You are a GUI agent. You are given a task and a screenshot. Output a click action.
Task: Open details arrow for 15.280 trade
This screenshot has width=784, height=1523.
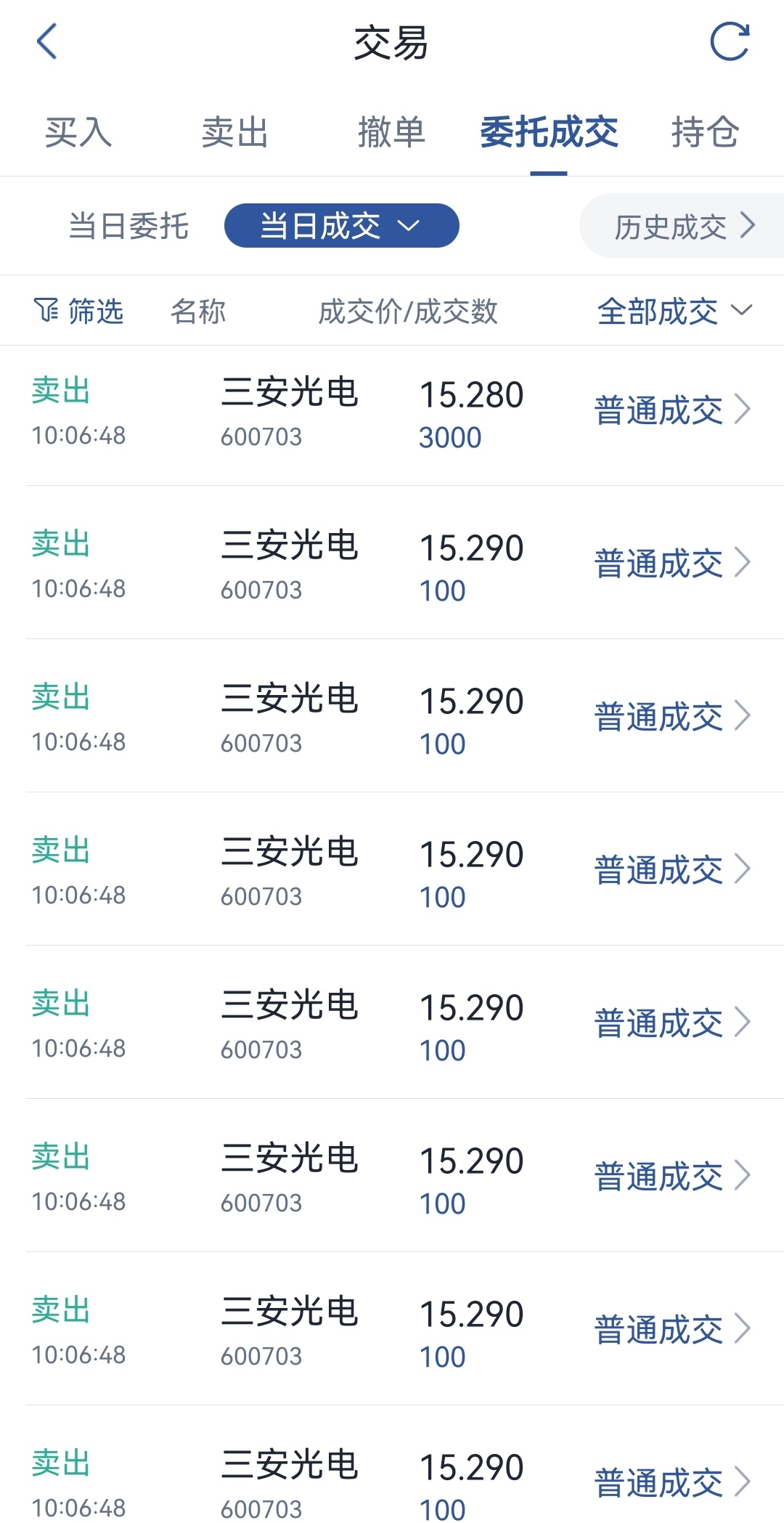tap(743, 409)
